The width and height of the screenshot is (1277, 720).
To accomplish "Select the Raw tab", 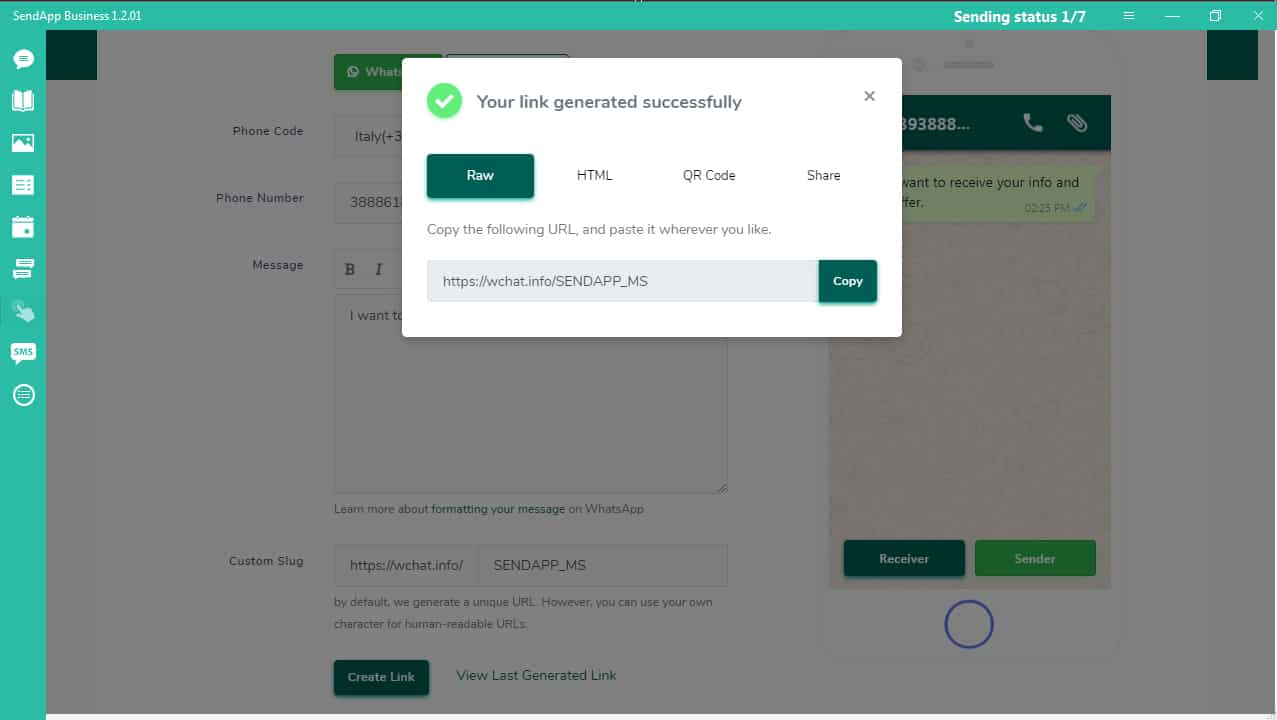I will pos(480,176).
